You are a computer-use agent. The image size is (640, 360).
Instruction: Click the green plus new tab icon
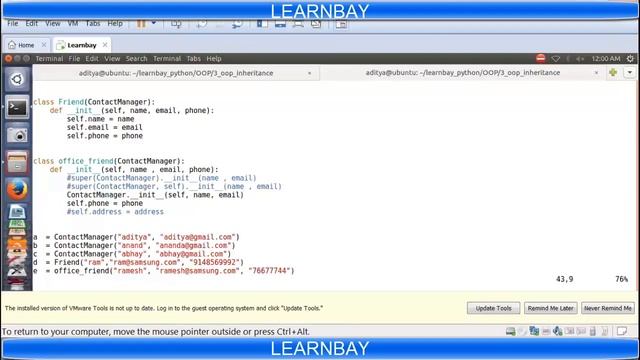click(613, 73)
